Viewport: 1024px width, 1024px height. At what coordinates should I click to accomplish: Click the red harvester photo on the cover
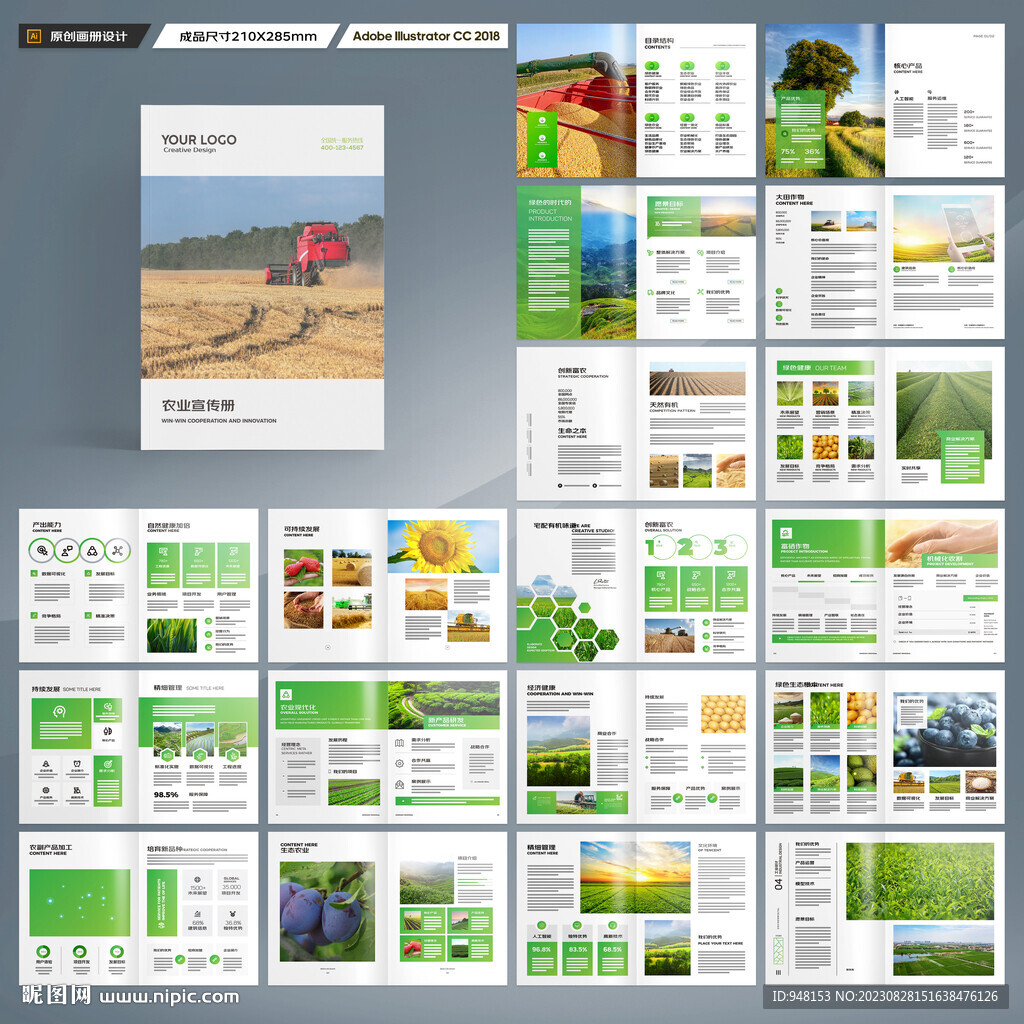click(x=263, y=278)
